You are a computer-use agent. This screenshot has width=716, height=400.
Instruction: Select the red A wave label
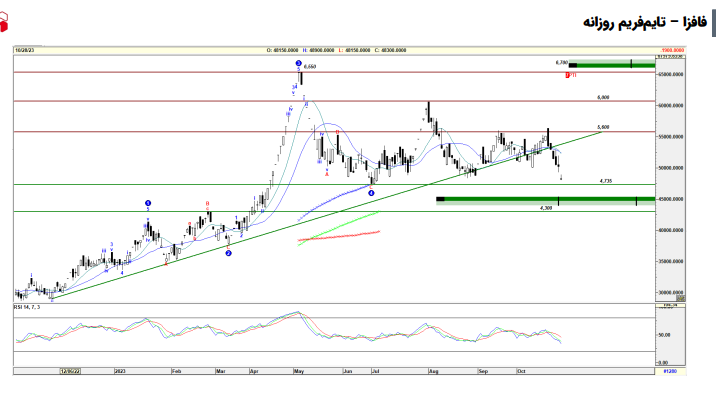(x=328, y=174)
